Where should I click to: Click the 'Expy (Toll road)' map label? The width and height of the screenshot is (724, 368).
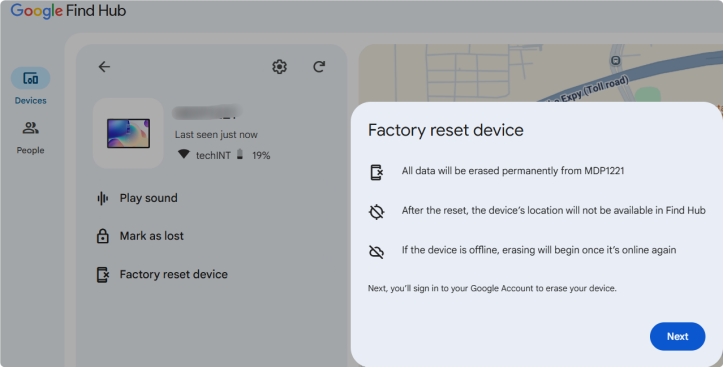[x=595, y=90]
